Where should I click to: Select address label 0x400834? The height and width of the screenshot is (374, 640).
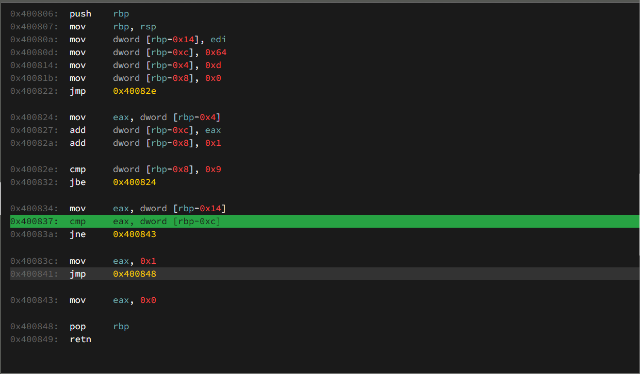point(34,209)
